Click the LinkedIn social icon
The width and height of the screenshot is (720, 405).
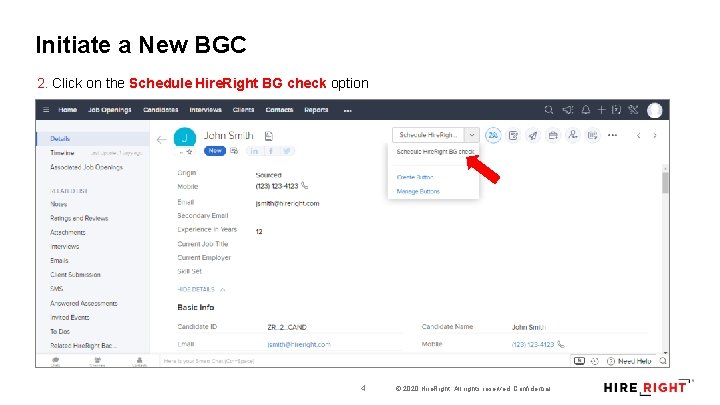[x=254, y=151]
